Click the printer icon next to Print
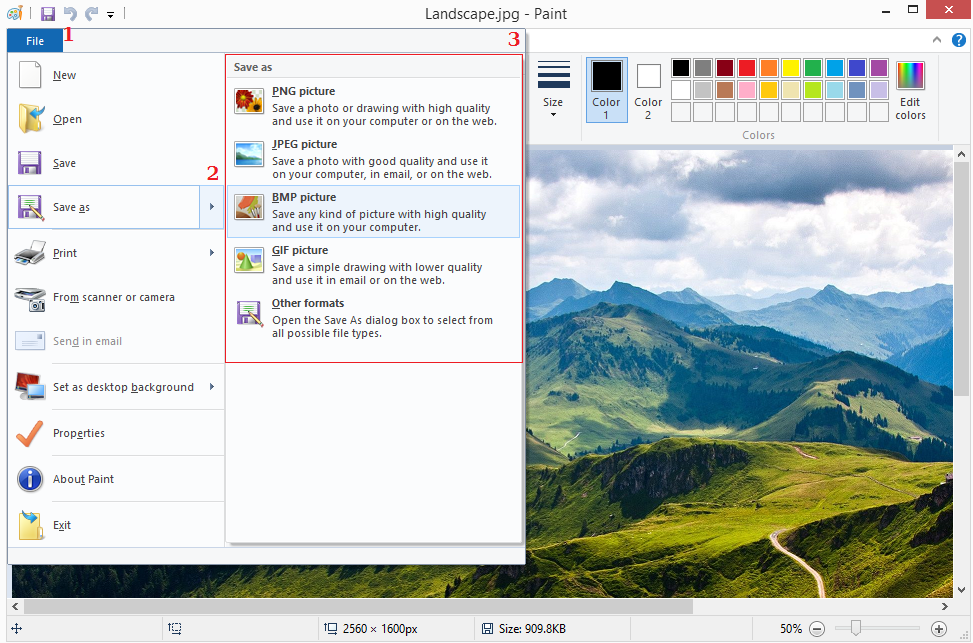973x643 pixels. [x=30, y=253]
